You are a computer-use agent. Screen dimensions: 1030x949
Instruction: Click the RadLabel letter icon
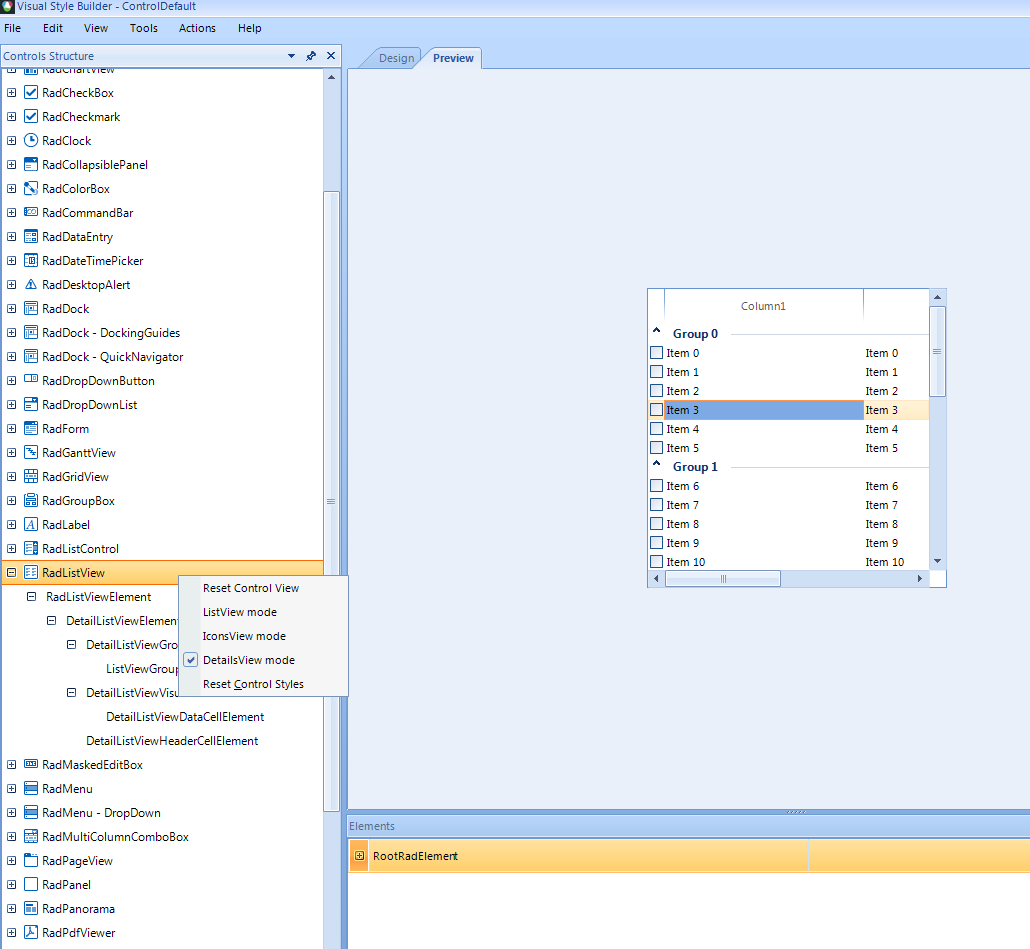click(x=31, y=525)
